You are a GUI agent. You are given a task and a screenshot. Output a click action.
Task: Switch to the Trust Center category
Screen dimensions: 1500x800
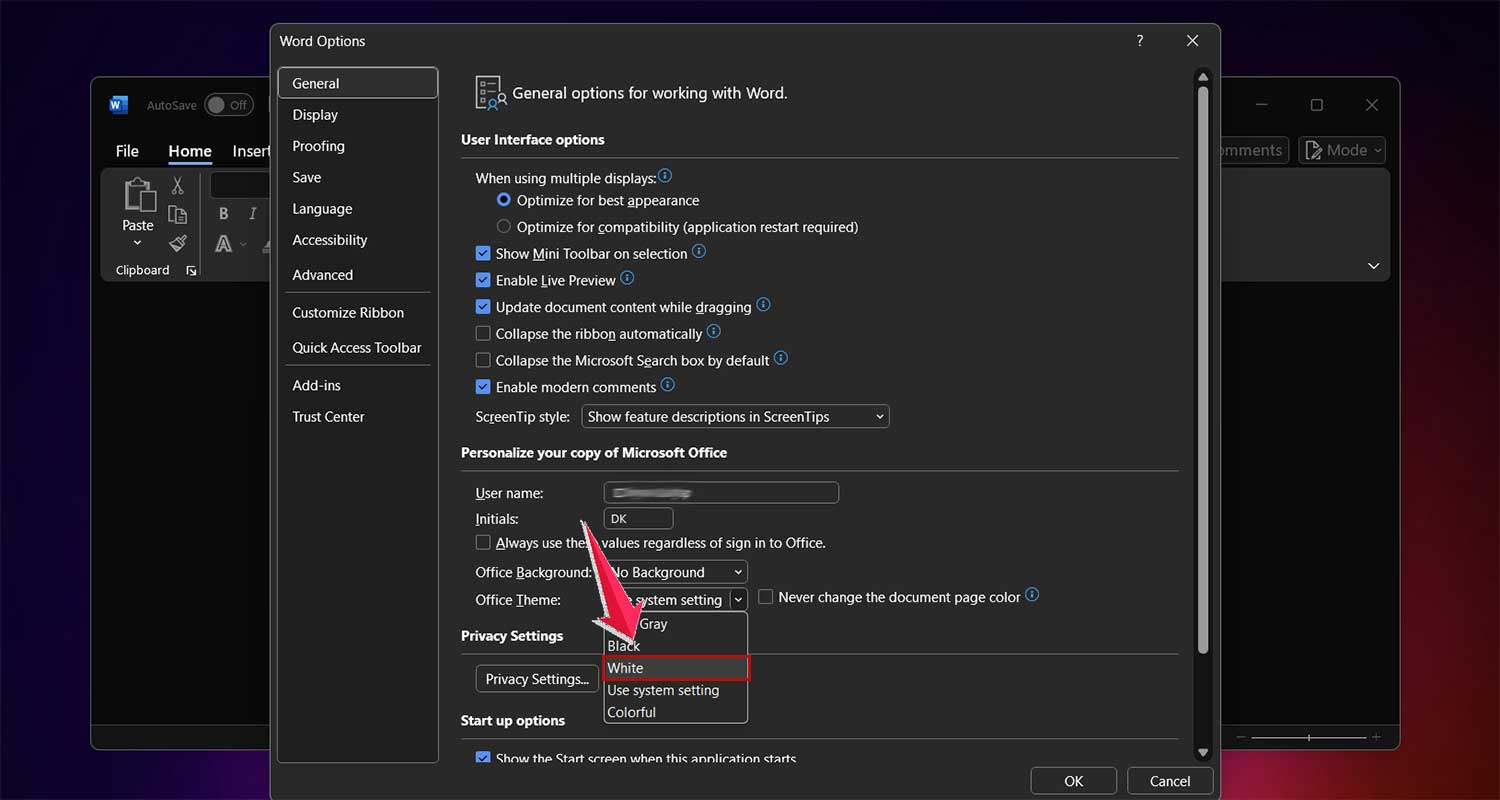click(x=328, y=416)
